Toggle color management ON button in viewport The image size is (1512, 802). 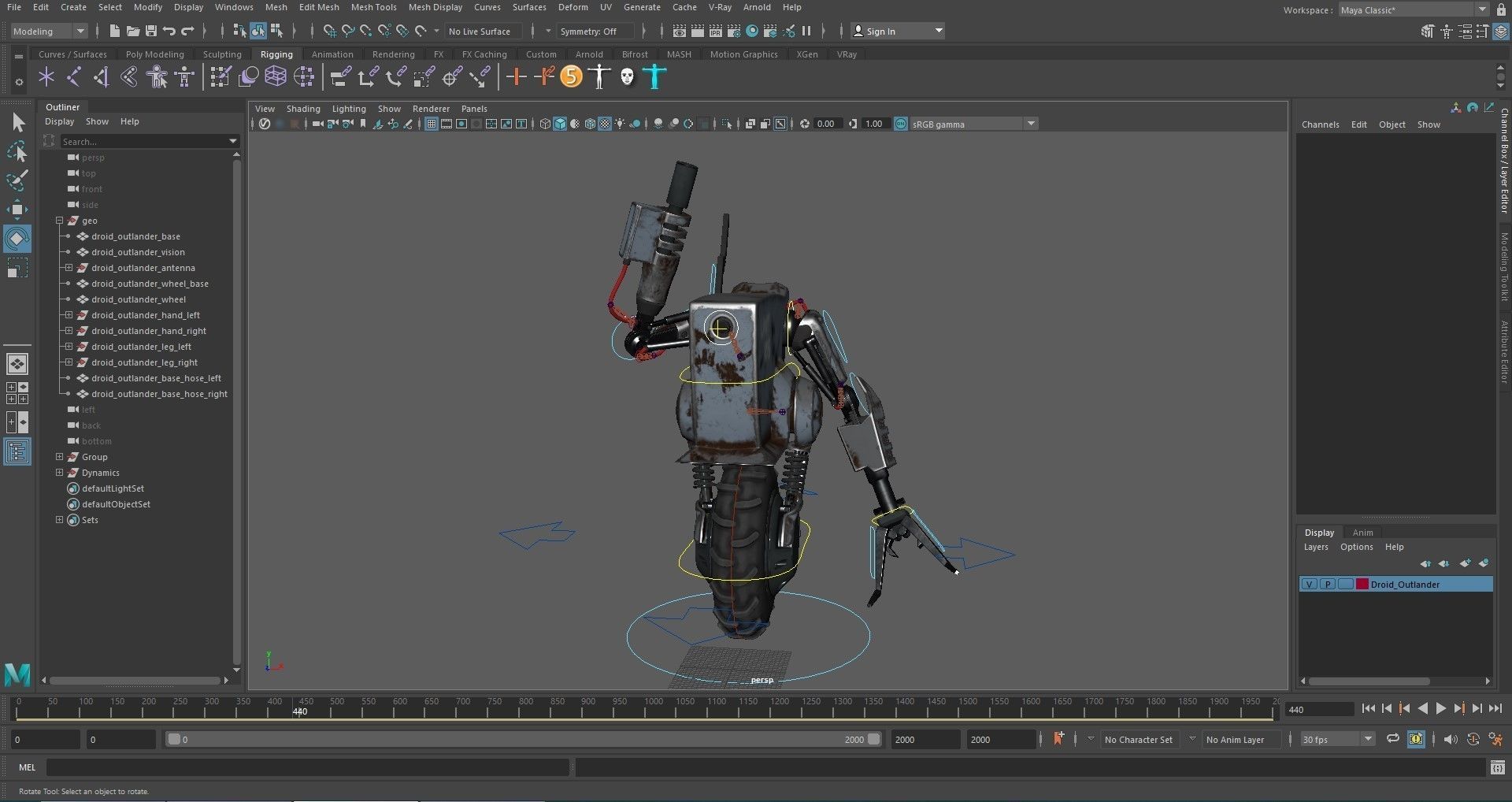tap(901, 124)
